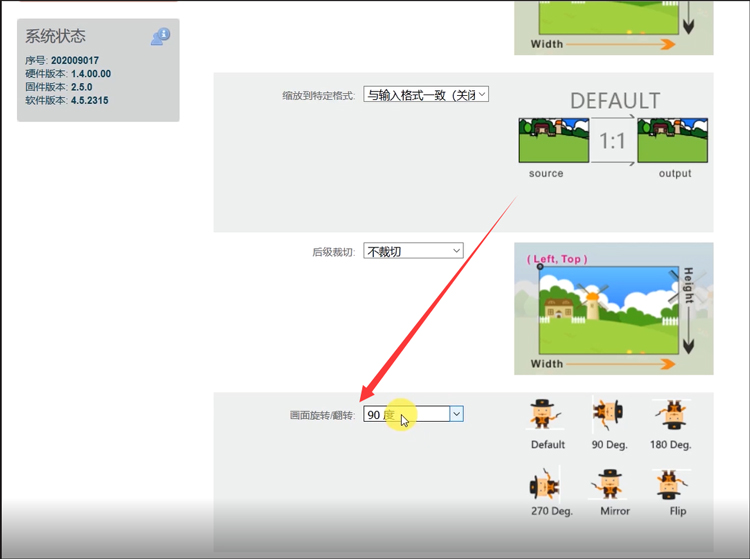Click the output preview thumbnail
This screenshot has height=559, width=750.
point(674,141)
